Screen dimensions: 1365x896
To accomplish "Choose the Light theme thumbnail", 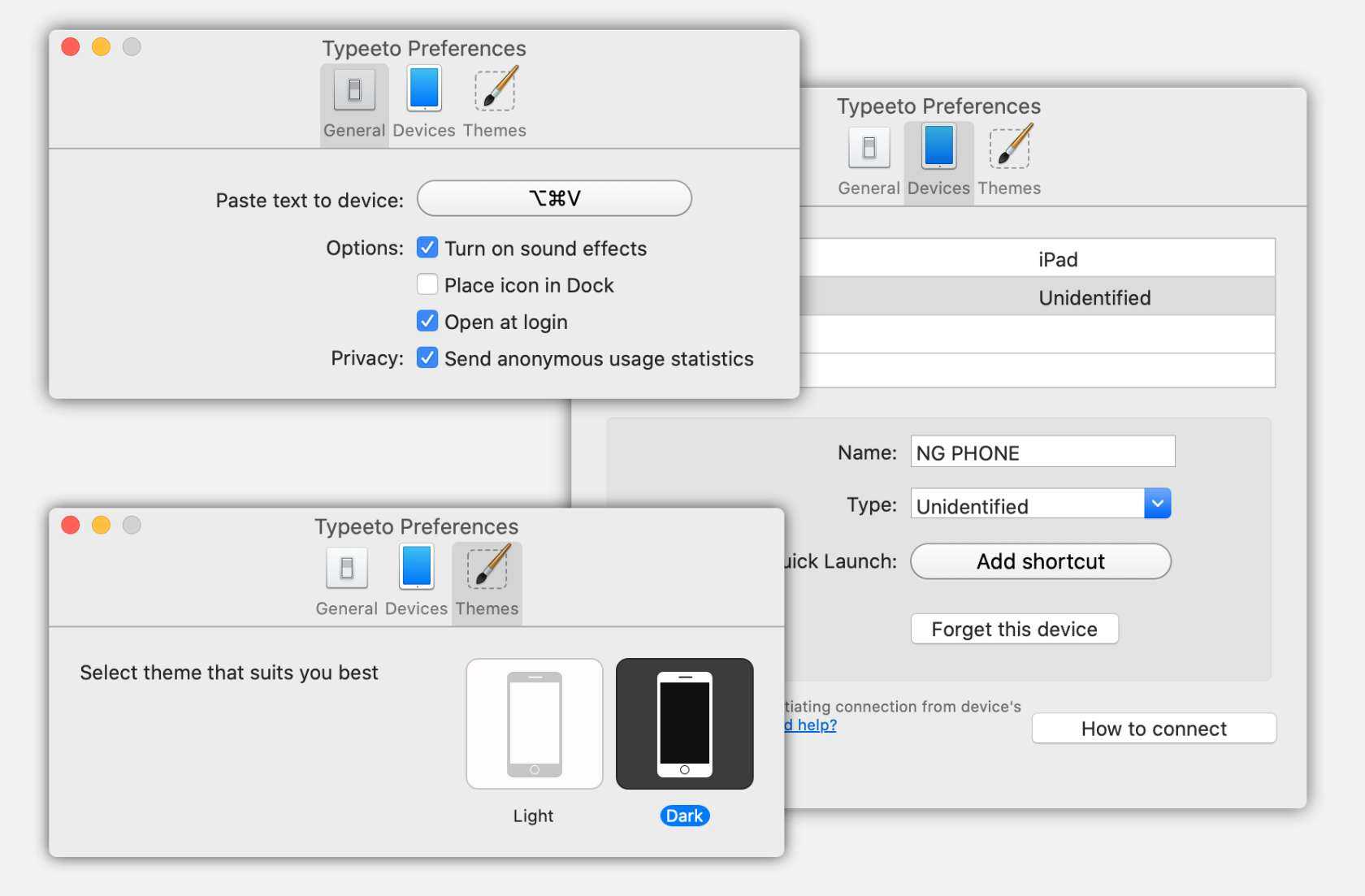I will (534, 724).
